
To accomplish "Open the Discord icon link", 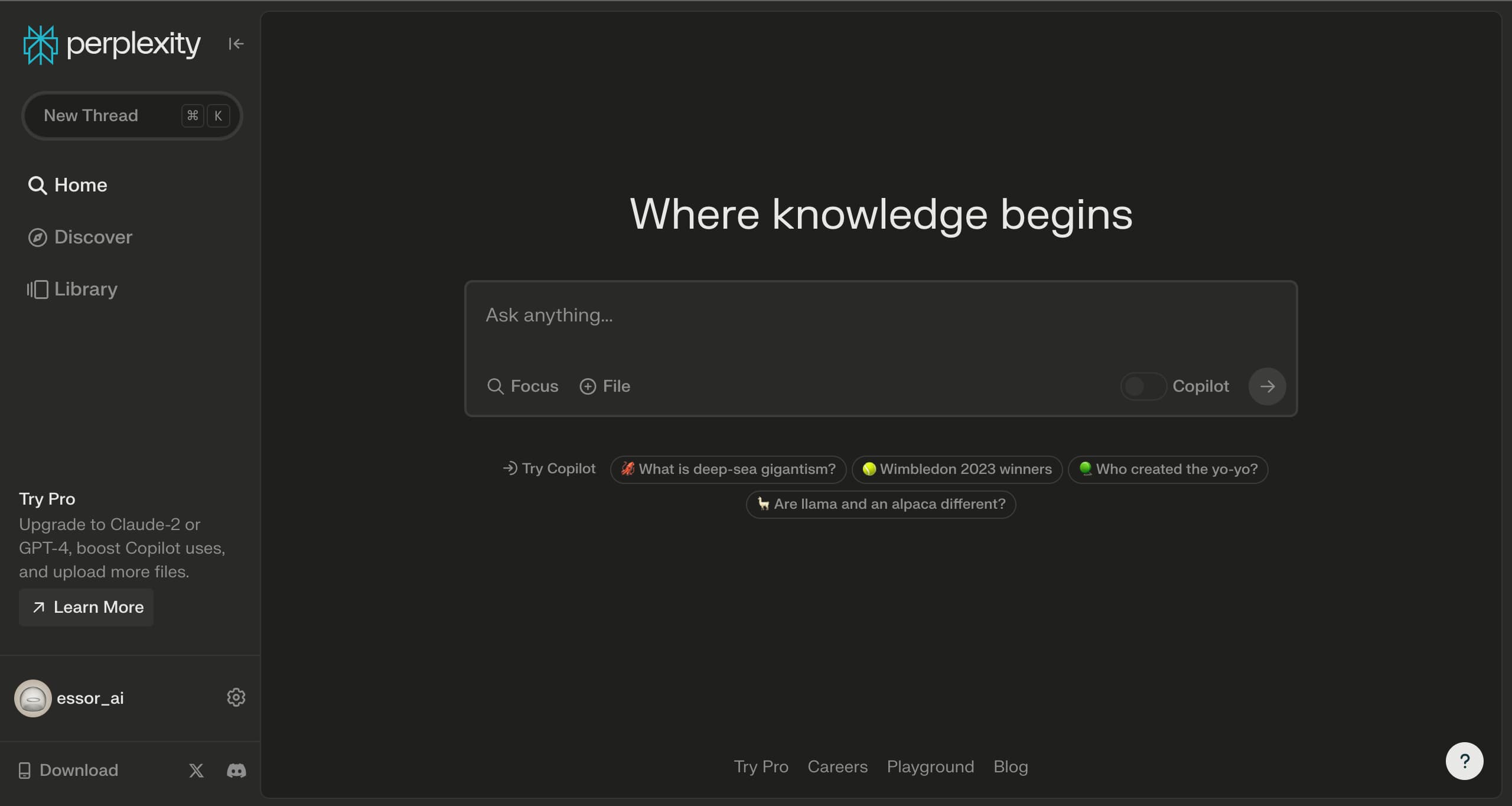I will coord(236,770).
